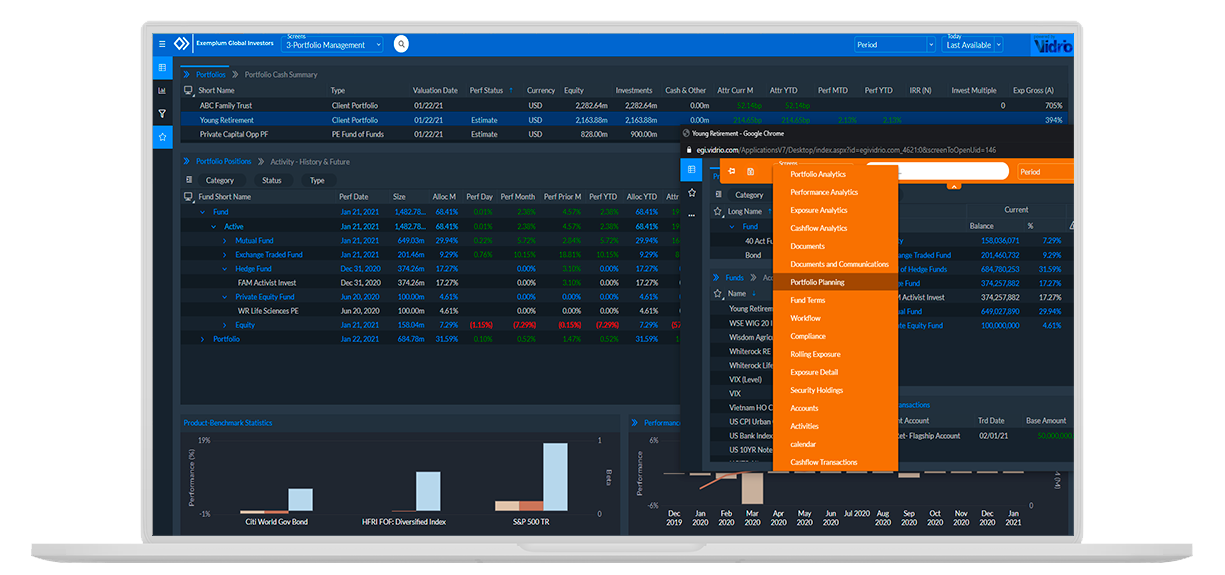Click the Product-Benchmark Statistics panel title
The width and height of the screenshot is (1225, 575).
tap(228, 422)
